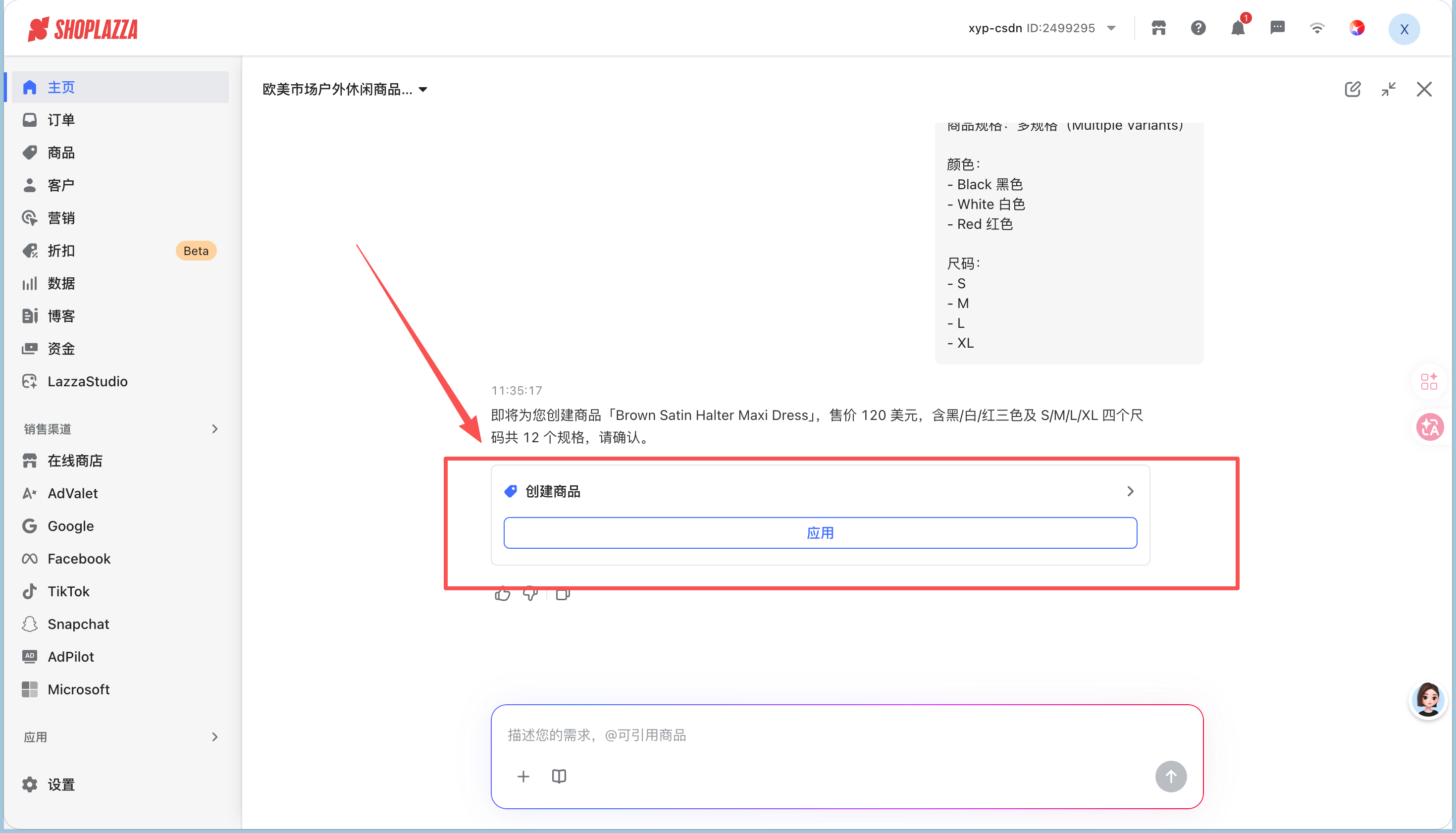Viewport: 1456px width, 833px height.
Task: Open the help question mark icon
Action: [x=1198, y=28]
